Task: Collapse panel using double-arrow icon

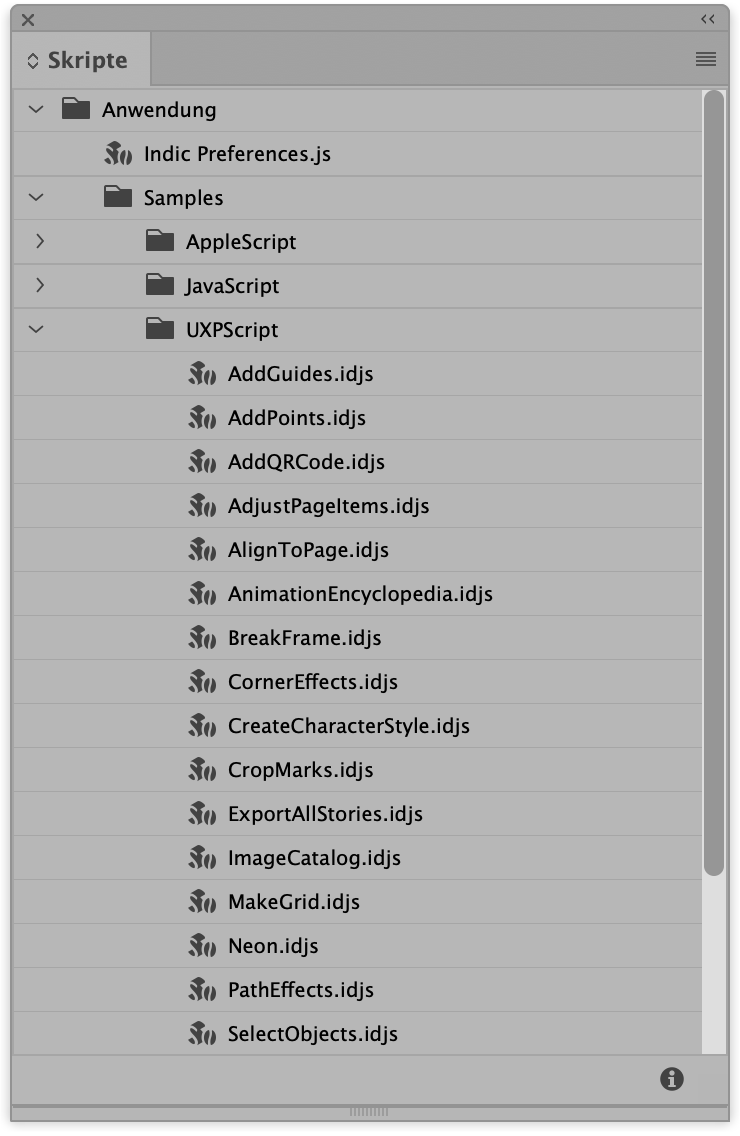Action: (708, 20)
